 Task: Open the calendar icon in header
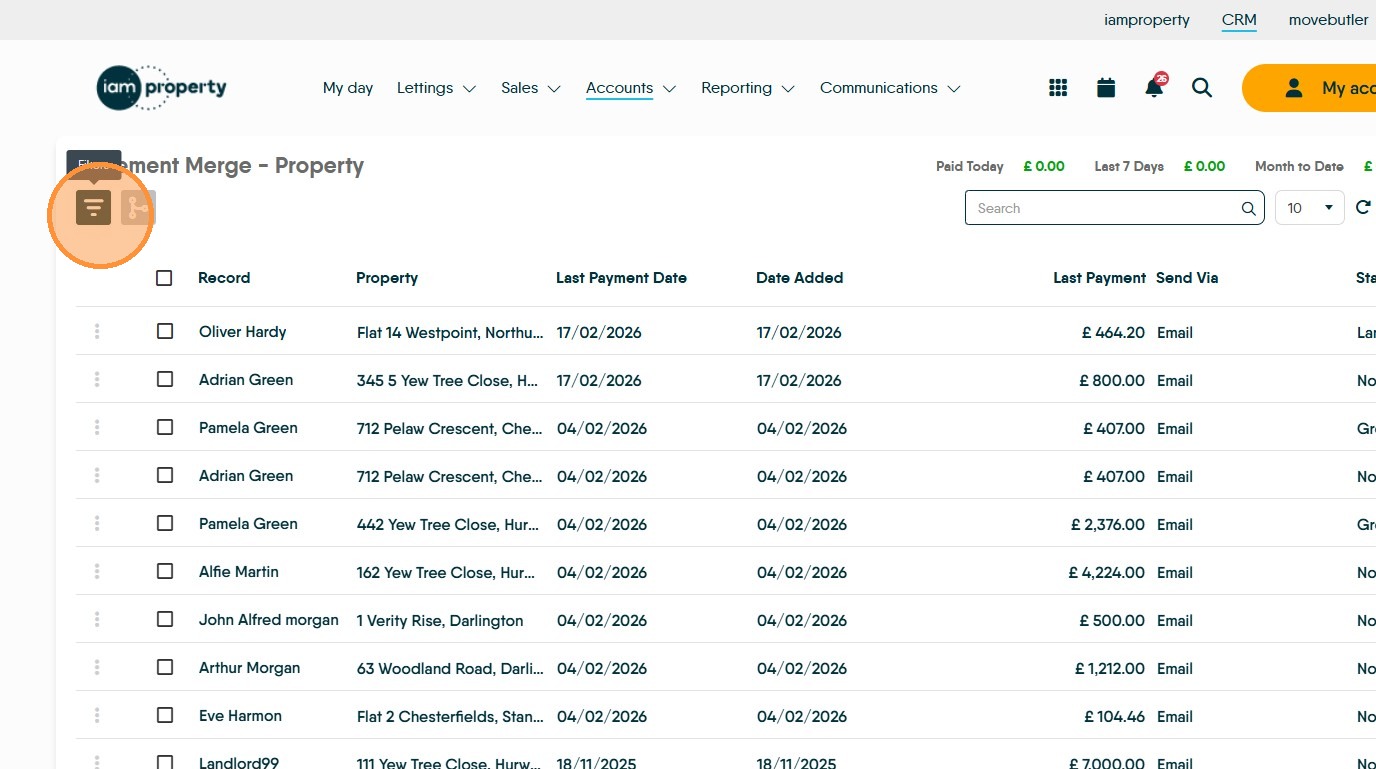pyautogui.click(x=1106, y=88)
